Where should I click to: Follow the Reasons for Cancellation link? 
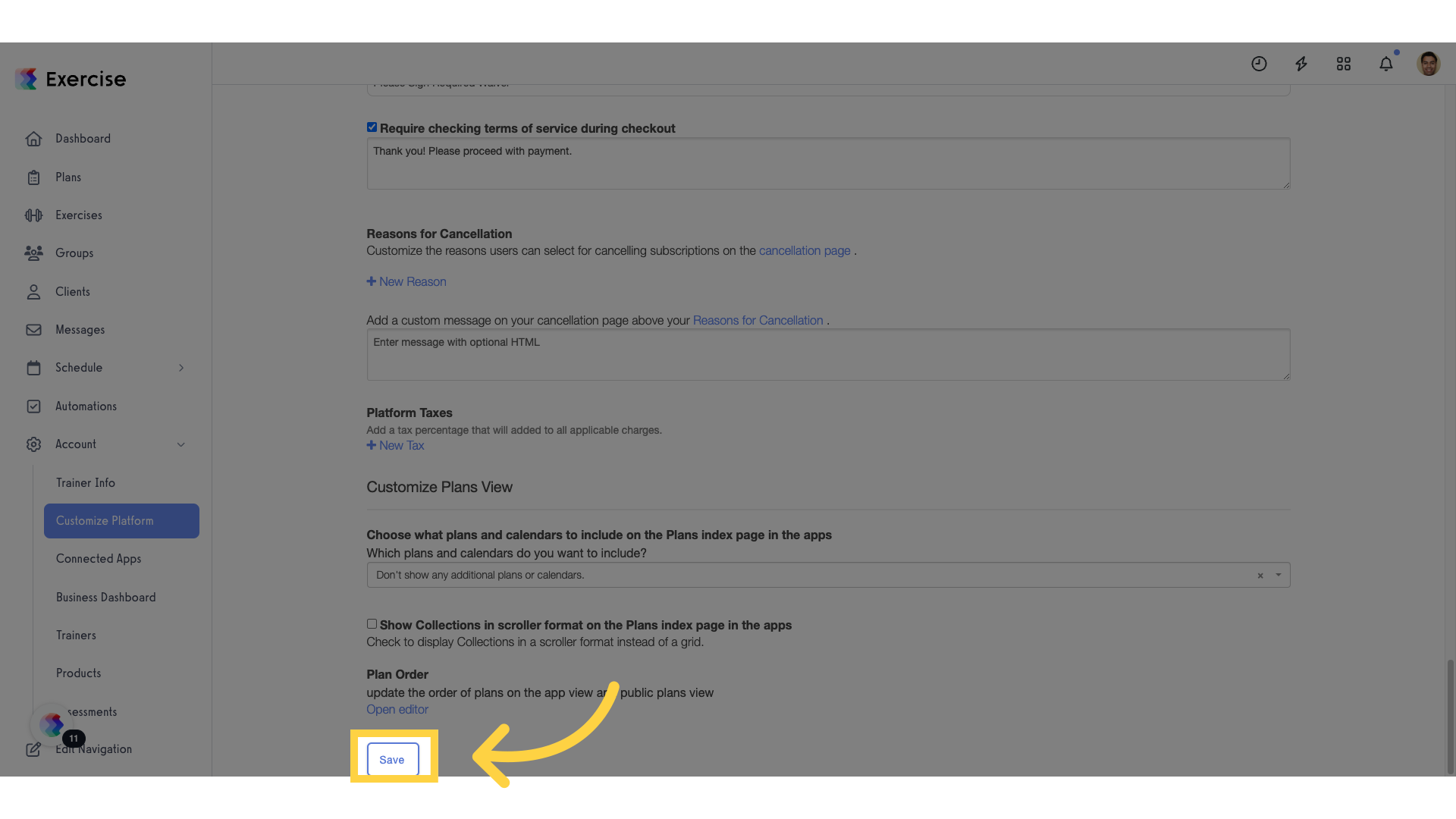[x=758, y=320]
